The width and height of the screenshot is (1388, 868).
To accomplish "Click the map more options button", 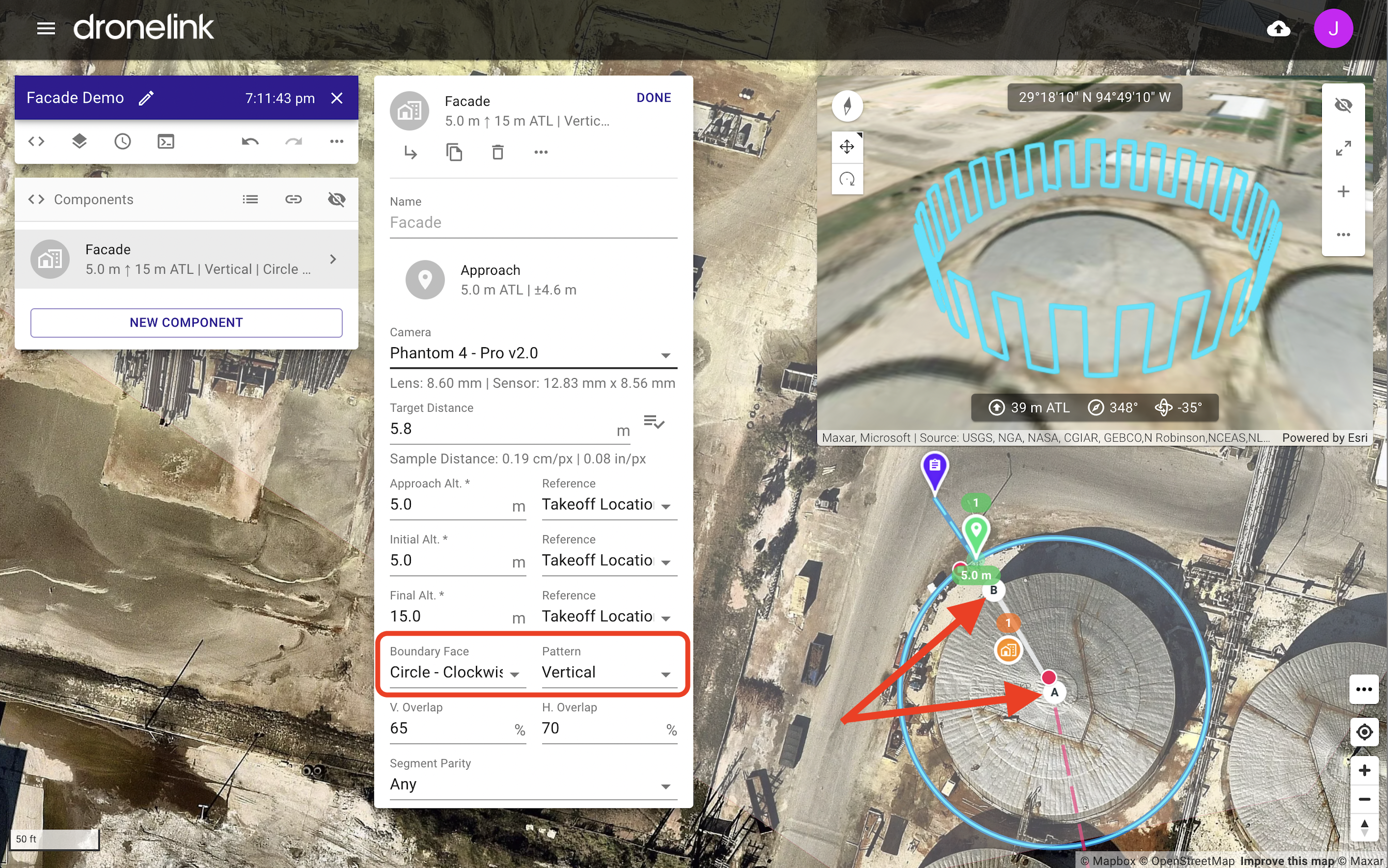I will click(1364, 689).
